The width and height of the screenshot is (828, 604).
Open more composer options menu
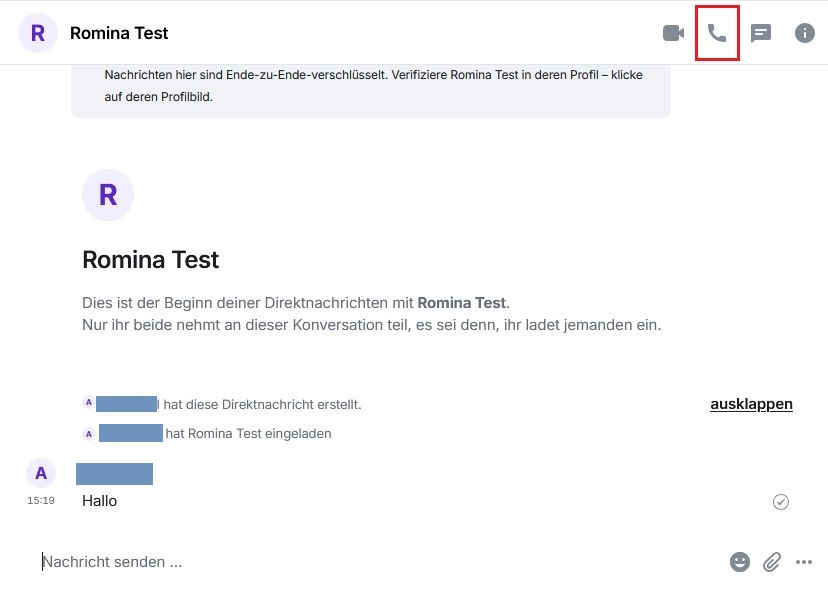coord(804,562)
